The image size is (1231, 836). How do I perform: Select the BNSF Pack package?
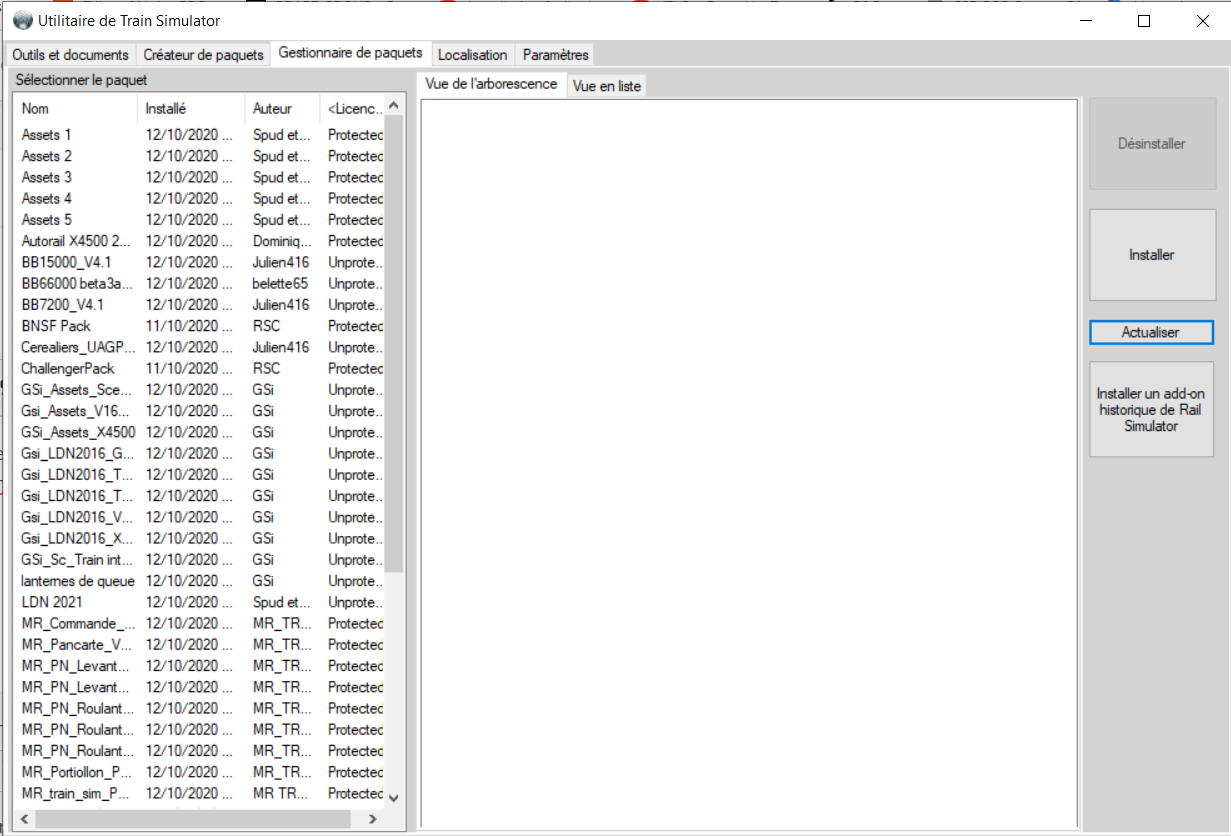point(199,326)
